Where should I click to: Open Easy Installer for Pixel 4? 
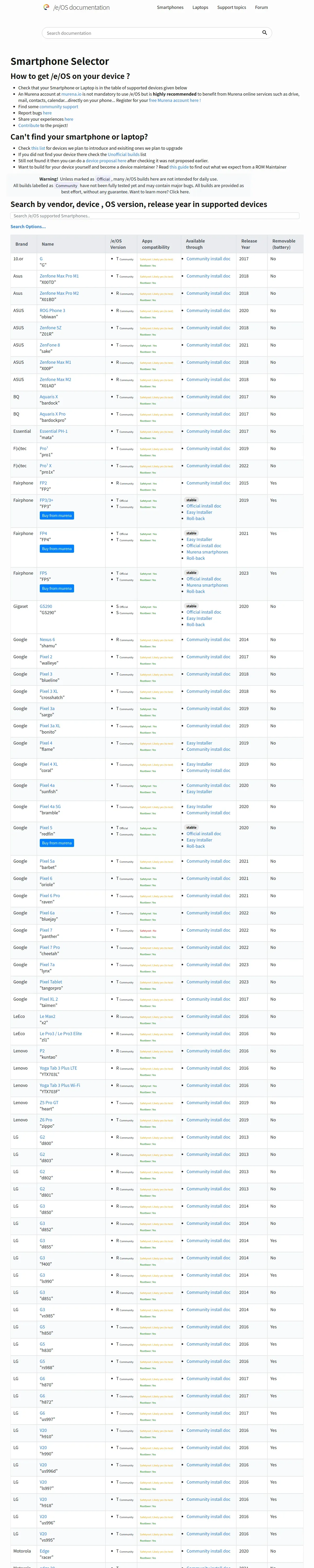coord(199,743)
